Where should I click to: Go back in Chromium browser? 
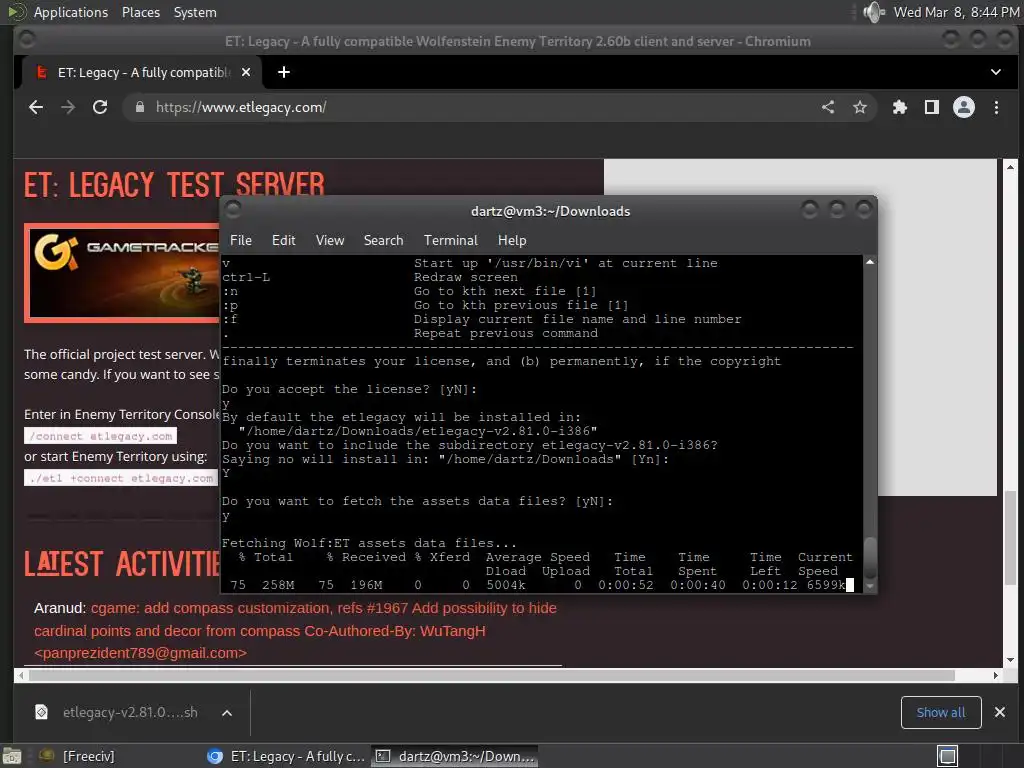click(36, 107)
